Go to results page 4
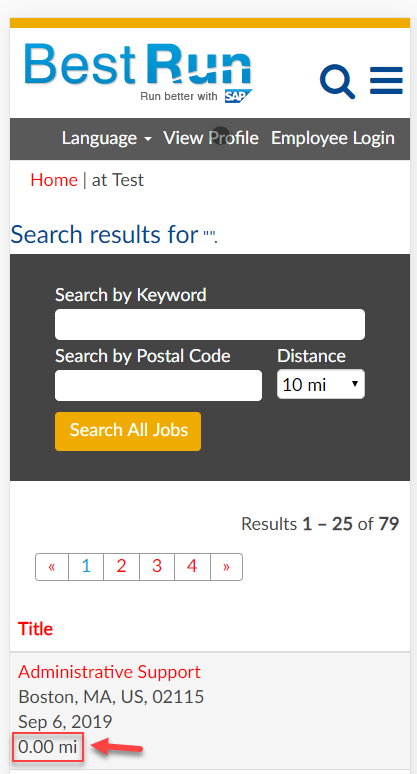The image size is (417, 774). click(192, 567)
